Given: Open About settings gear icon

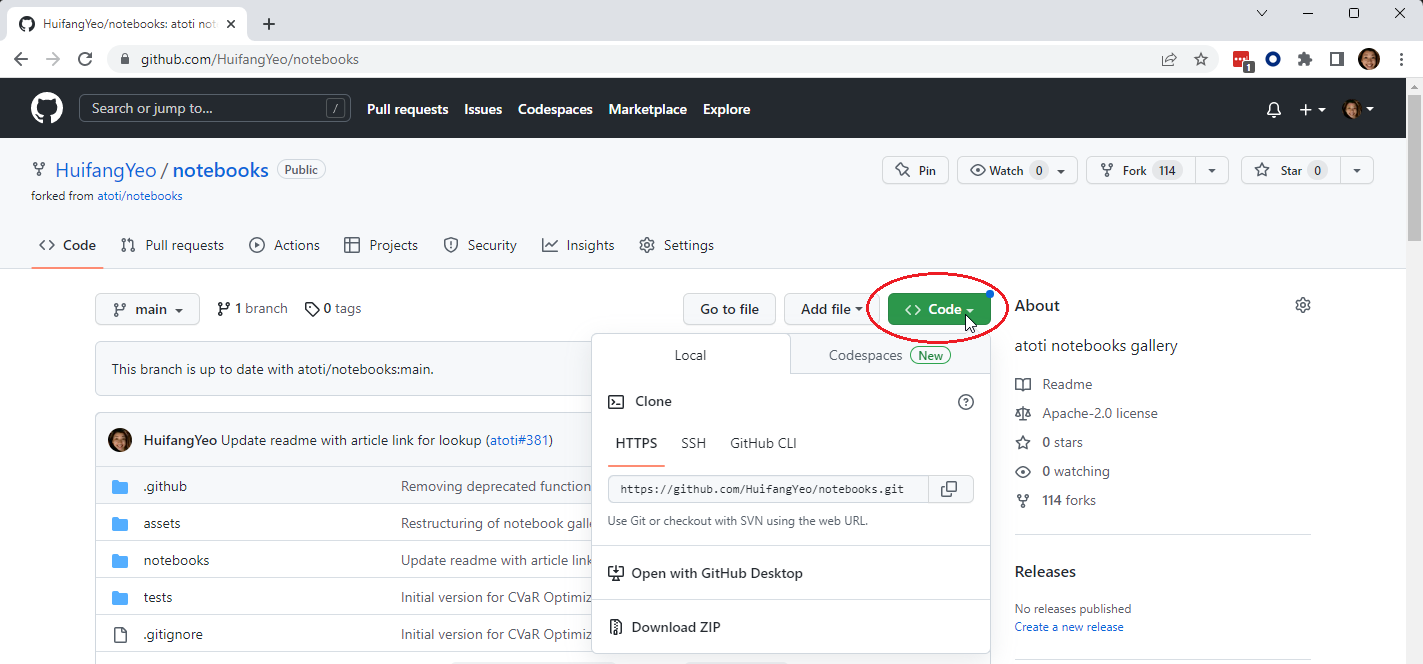Looking at the screenshot, I should point(1303,305).
